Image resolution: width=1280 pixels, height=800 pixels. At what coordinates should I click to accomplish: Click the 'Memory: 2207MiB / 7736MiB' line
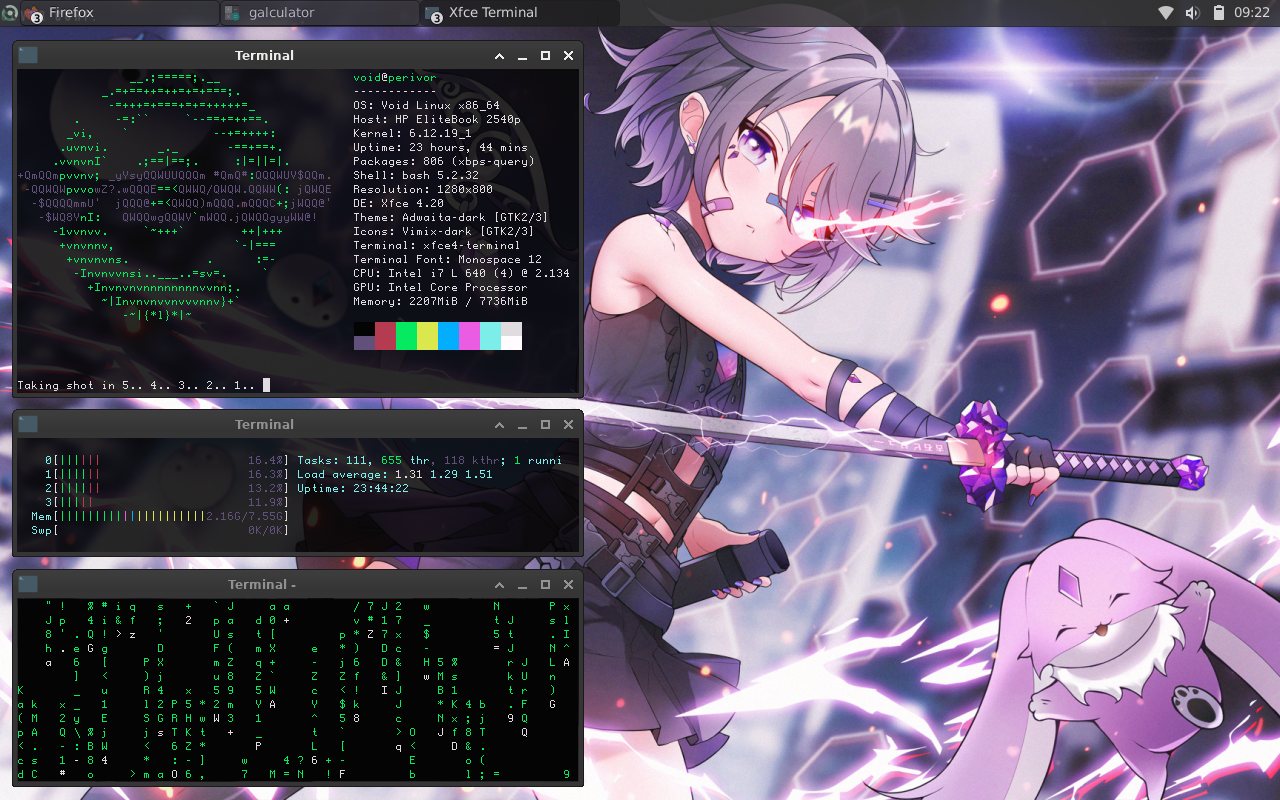coord(441,301)
